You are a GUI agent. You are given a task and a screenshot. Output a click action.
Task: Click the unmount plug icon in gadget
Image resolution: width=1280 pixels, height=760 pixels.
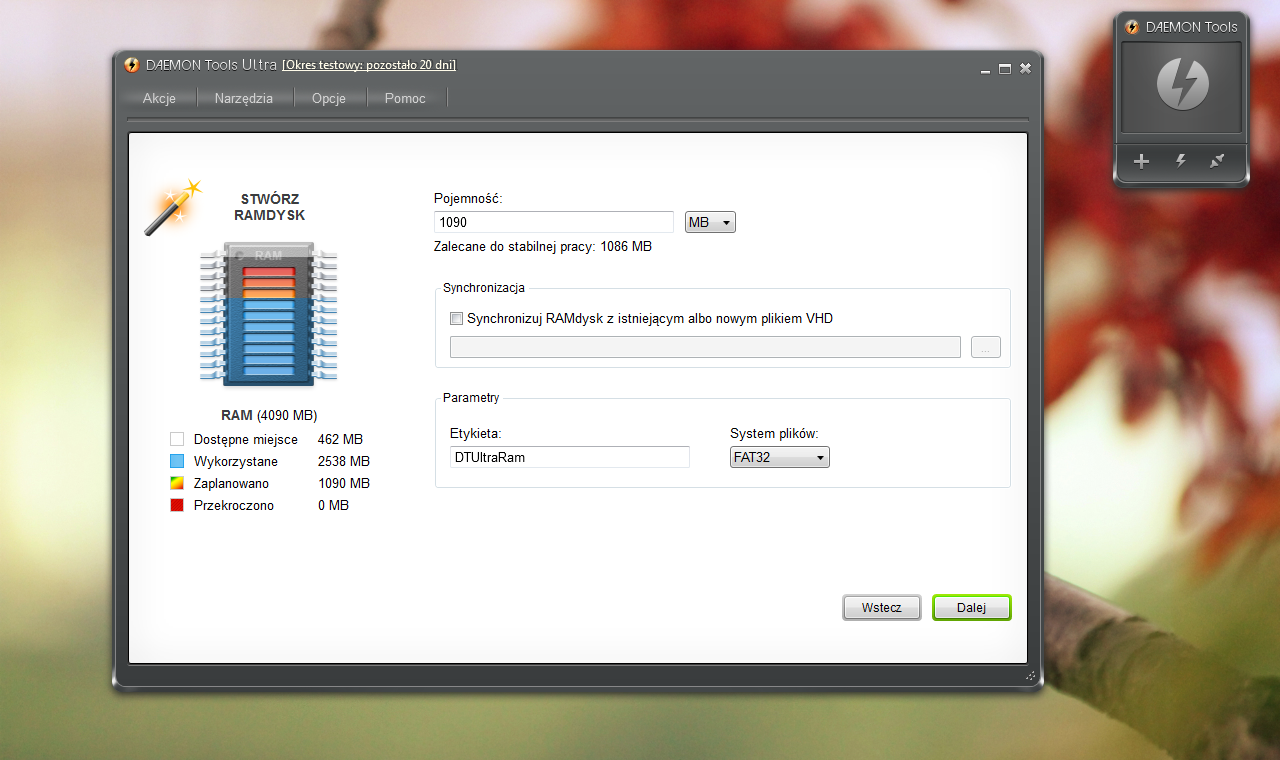click(x=1217, y=161)
